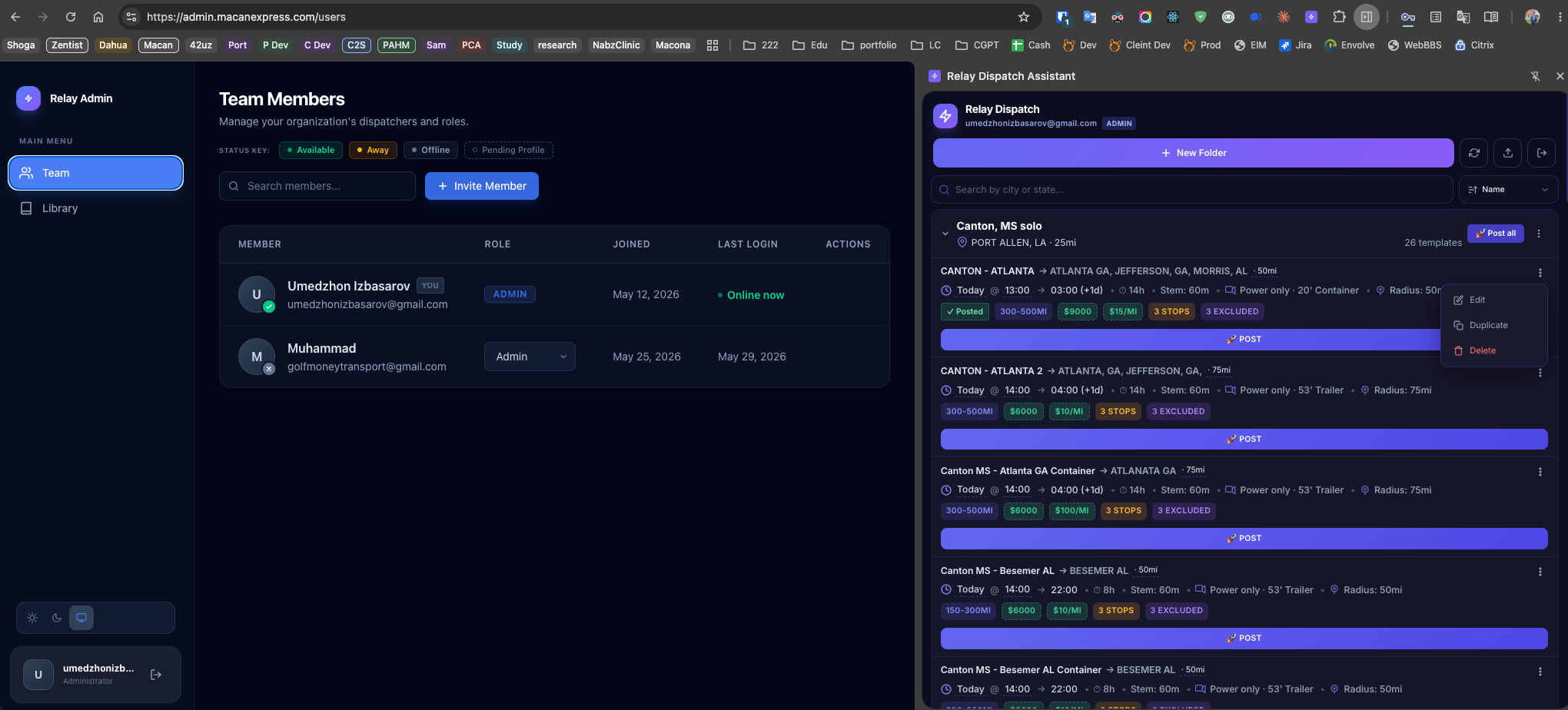This screenshot has width=1568, height=710.
Task: Click the Library book icon in sidebar
Action: point(26,208)
